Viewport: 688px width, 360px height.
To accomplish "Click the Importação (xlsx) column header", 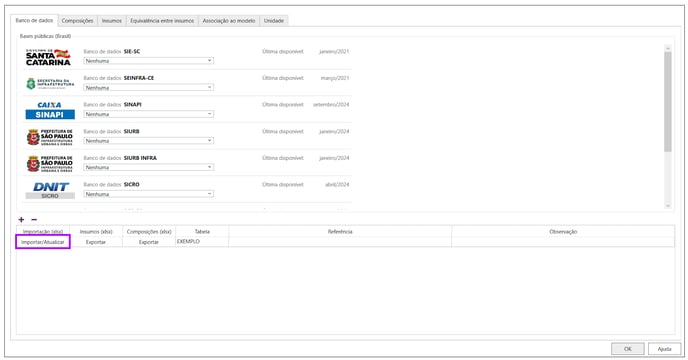I will (x=43, y=231).
